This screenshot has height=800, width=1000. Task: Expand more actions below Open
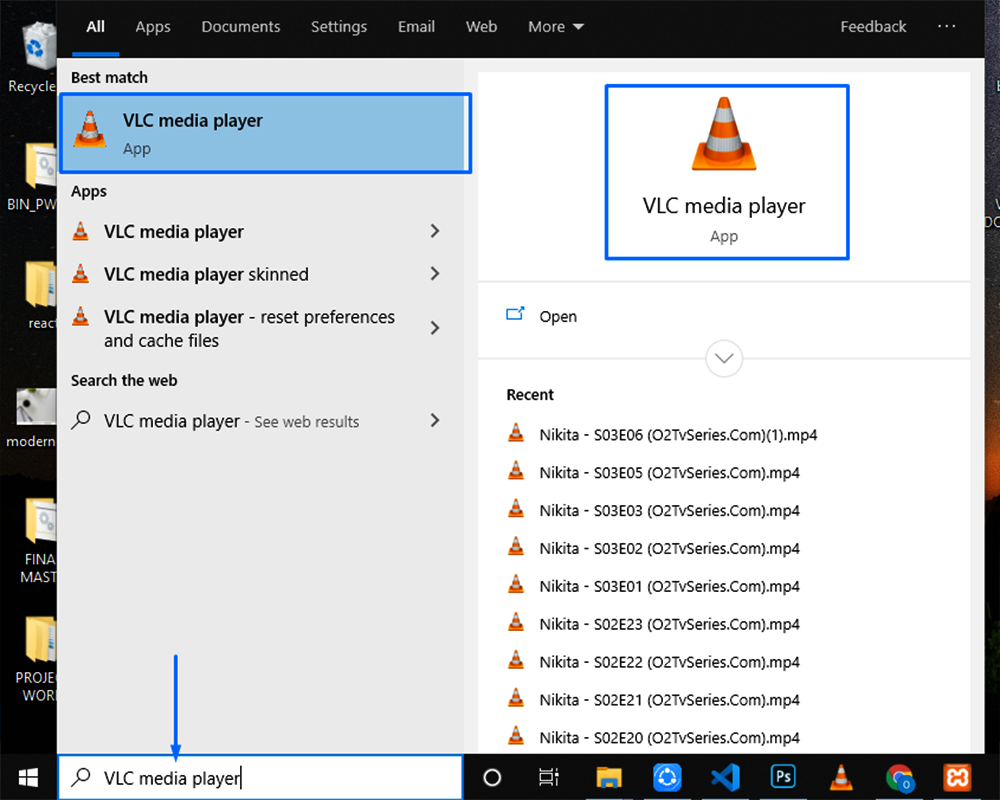coord(723,358)
